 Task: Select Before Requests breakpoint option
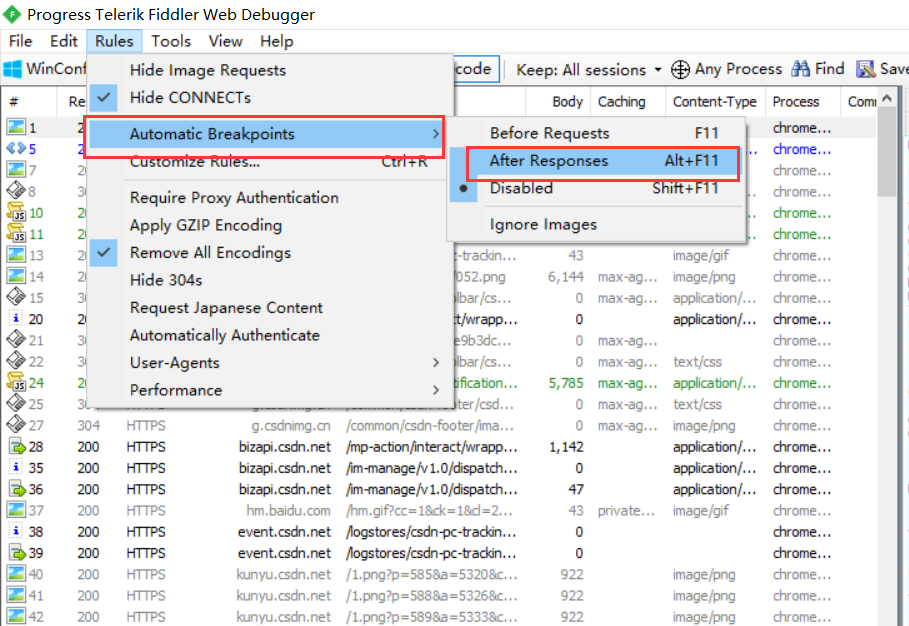coord(596,133)
